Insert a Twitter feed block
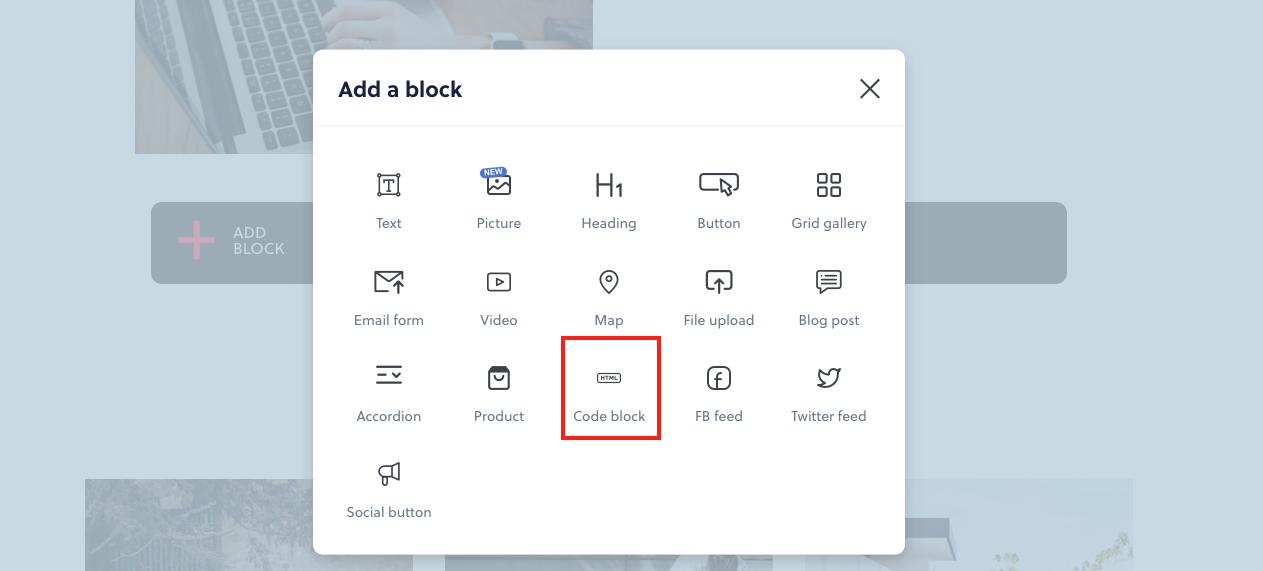The height and width of the screenshot is (571, 1263). pos(828,392)
